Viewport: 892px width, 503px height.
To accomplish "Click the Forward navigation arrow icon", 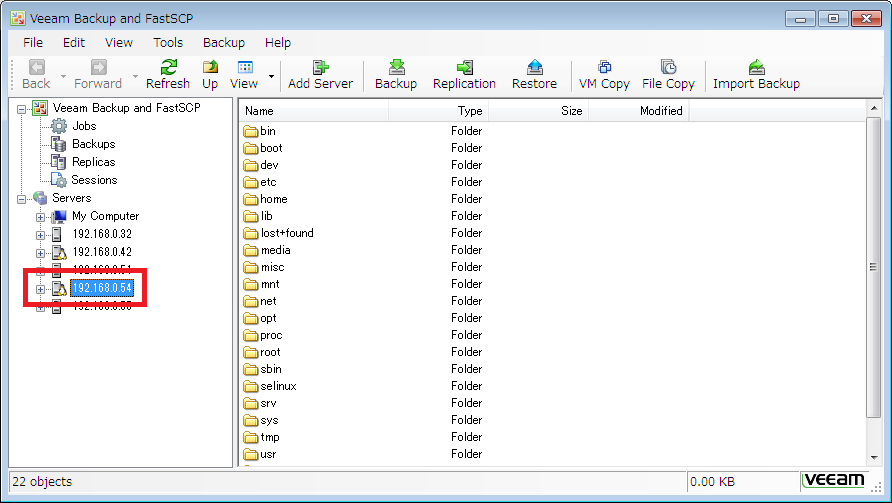I will click(98, 67).
